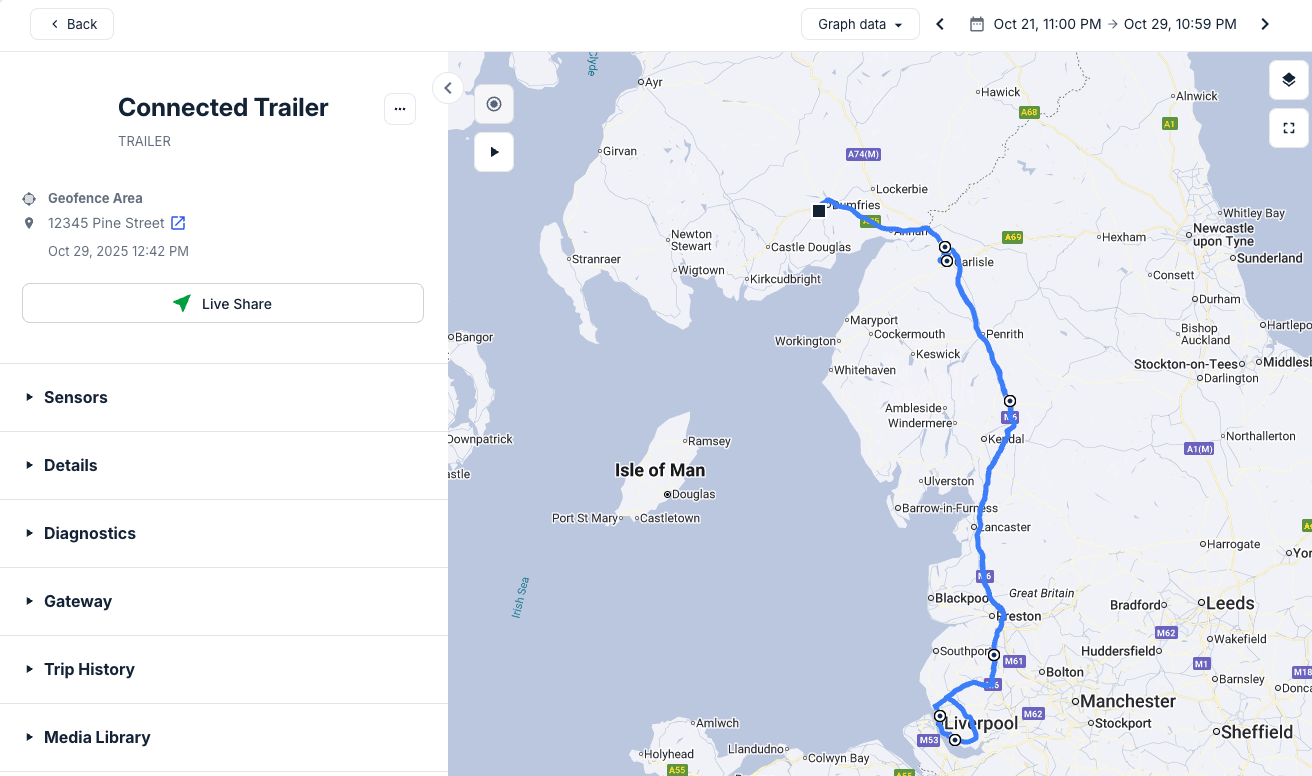Click the Live Share button
This screenshot has width=1312, height=776.
(x=223, y=303)
